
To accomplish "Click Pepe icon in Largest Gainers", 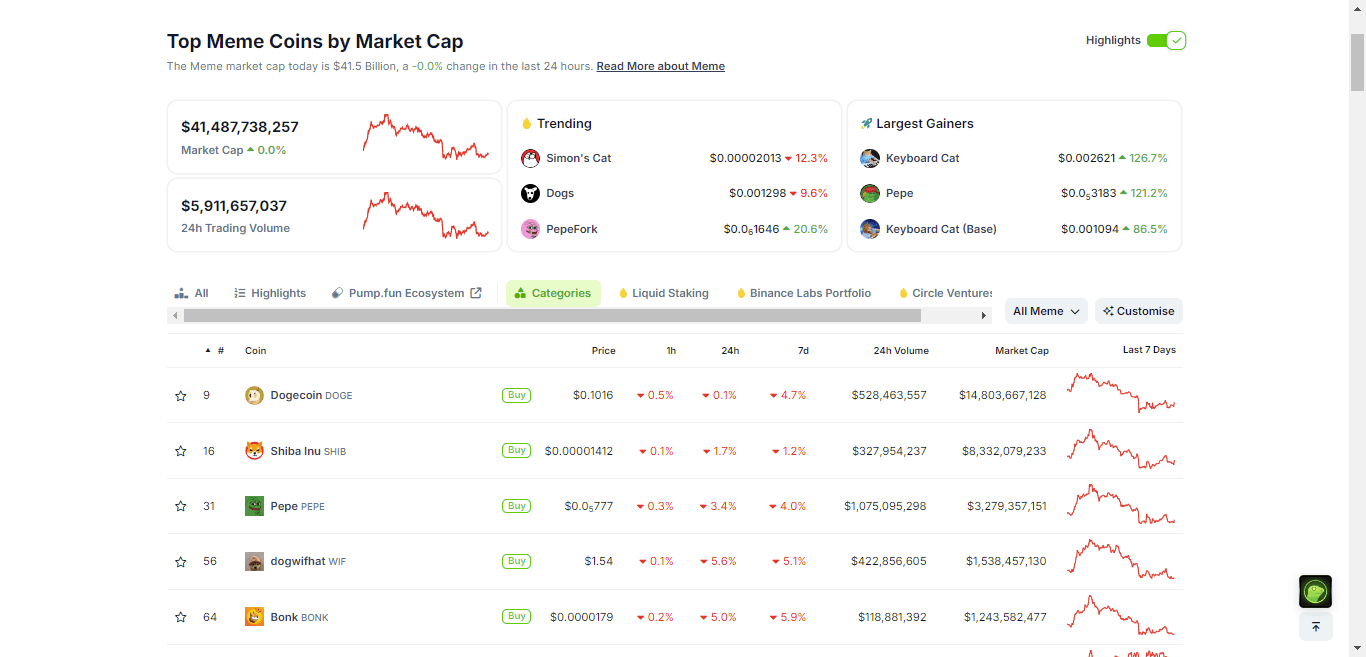I will click(870, 193).
